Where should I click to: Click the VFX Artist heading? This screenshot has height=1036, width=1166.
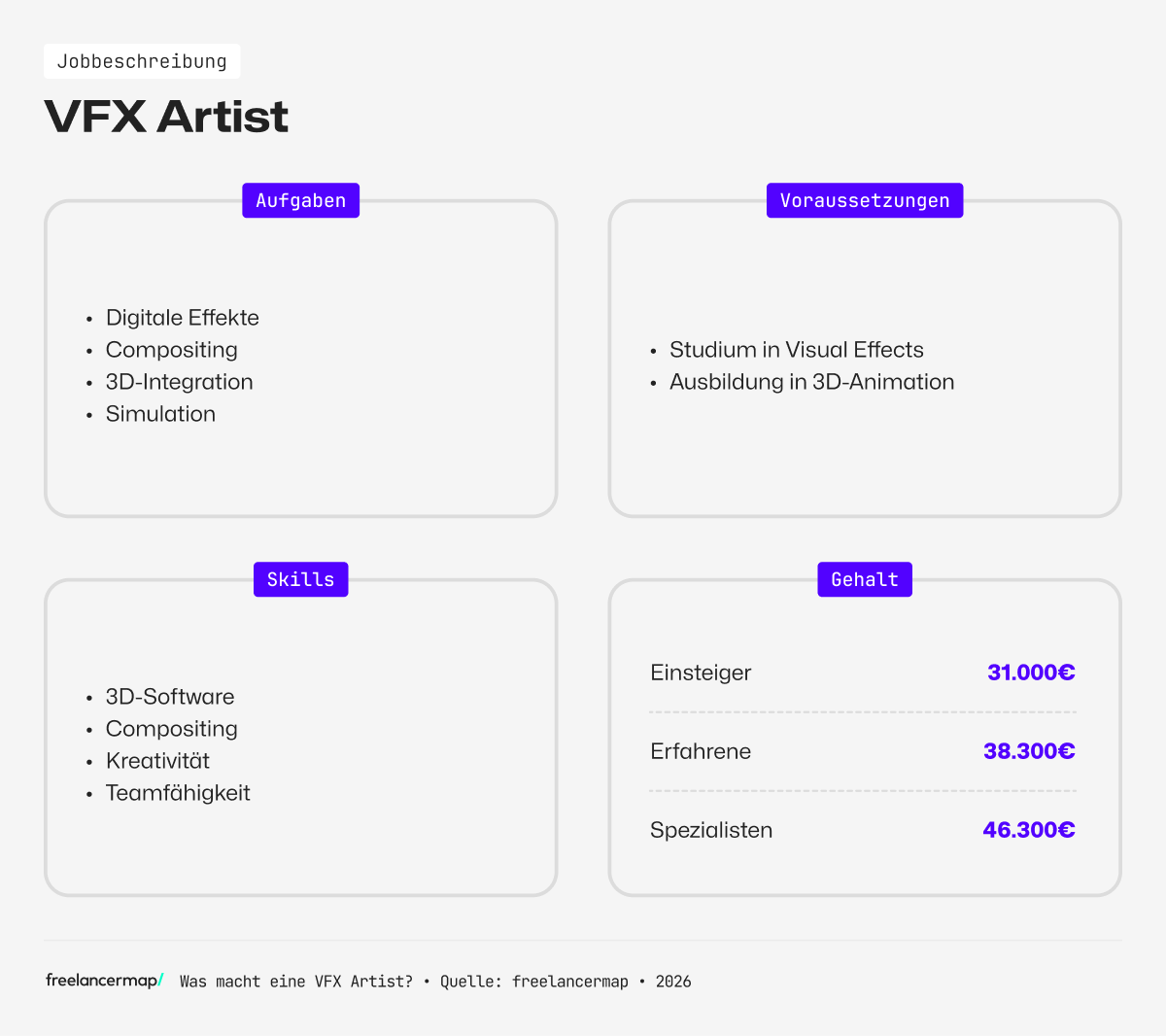[x=166, y=117]
